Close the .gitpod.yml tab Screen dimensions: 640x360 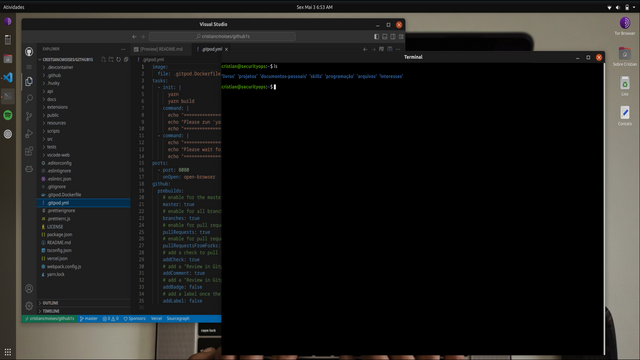[227, 49]
